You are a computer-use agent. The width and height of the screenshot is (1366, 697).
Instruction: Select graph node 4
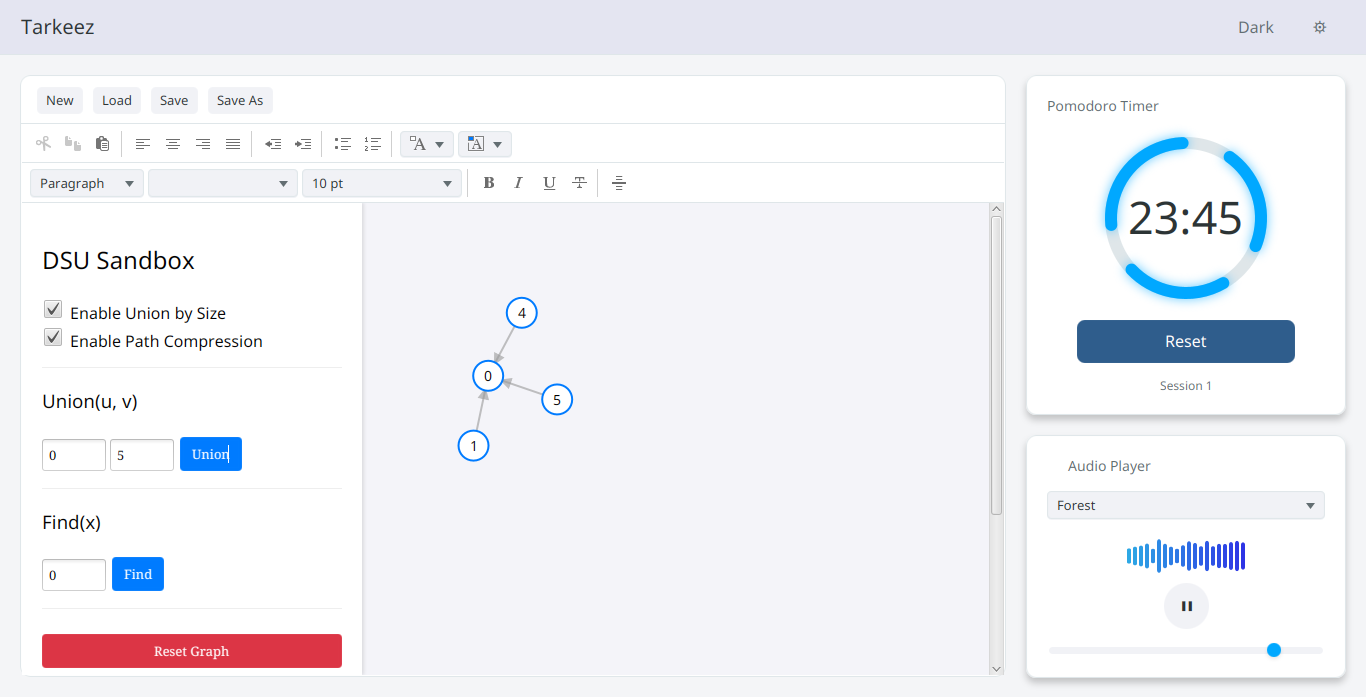point(522,313)
